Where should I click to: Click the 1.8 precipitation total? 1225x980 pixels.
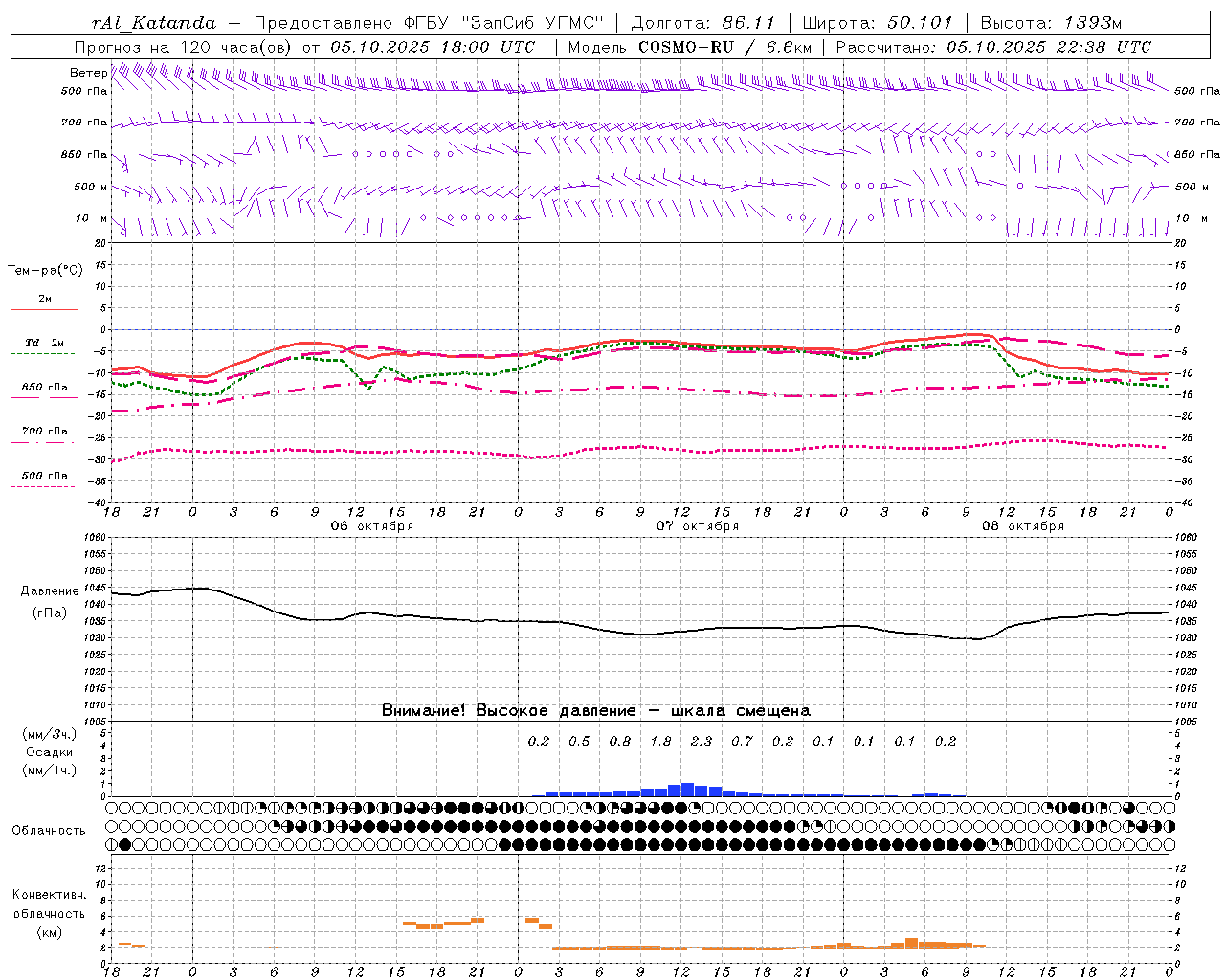[660, 741]
